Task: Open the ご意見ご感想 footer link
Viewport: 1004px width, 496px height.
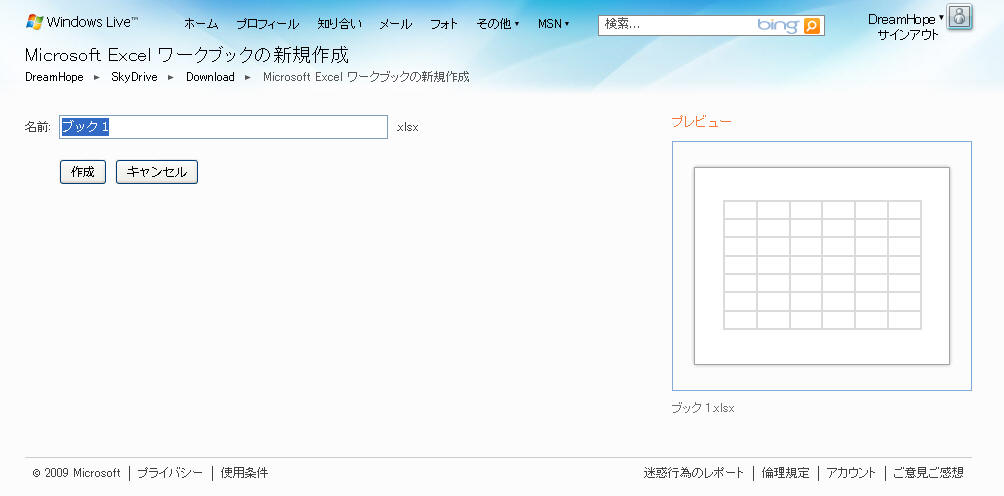Action: pyautogui.click(x=928, y=473)
